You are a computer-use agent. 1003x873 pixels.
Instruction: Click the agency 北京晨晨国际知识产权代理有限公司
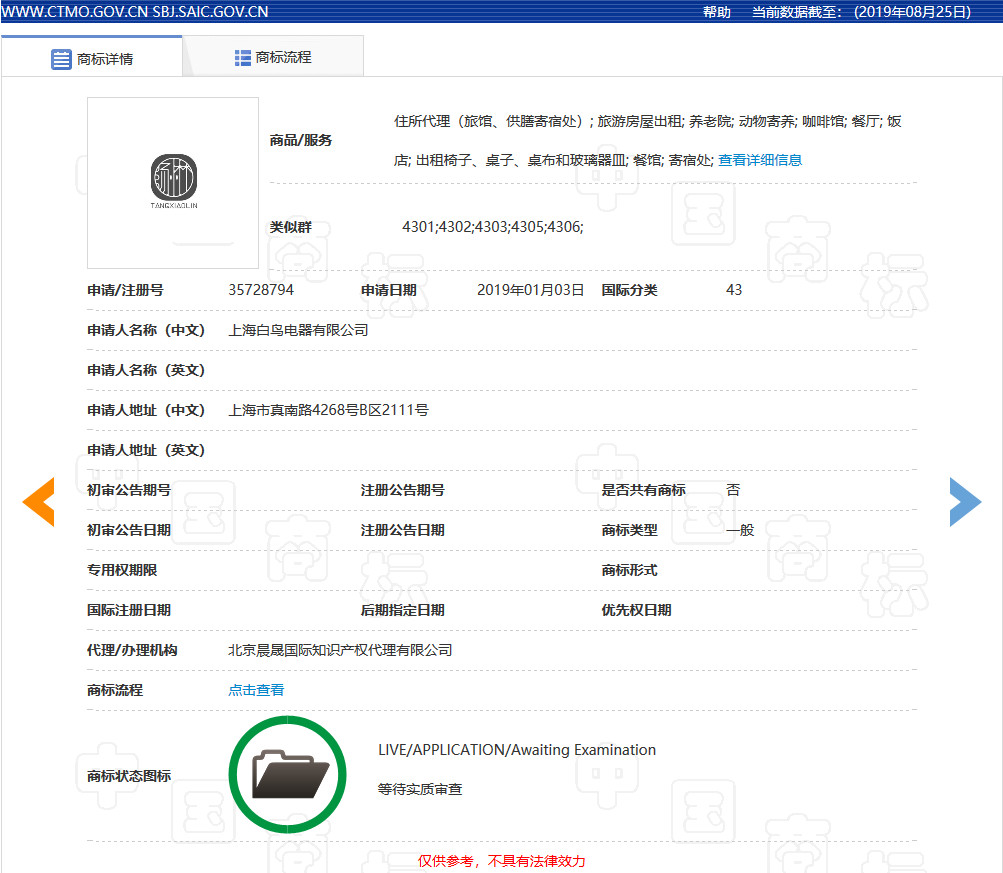(x=341, y=649)
